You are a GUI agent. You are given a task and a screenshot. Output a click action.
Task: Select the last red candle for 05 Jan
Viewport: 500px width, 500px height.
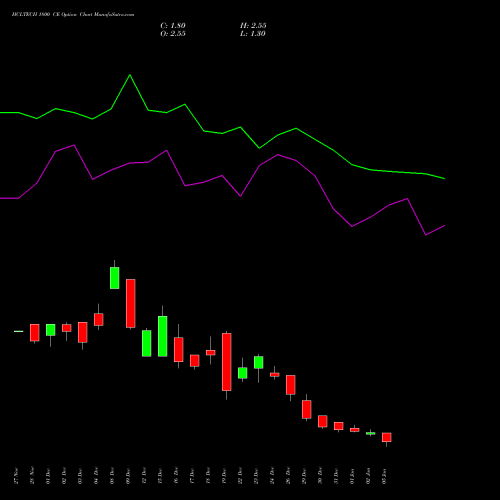387,437
